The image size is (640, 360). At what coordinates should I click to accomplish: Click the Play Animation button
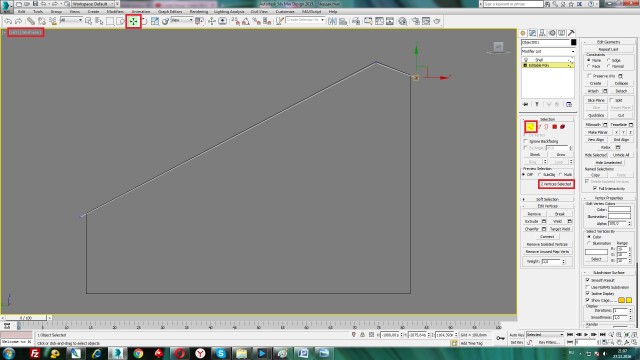point(586,335)
